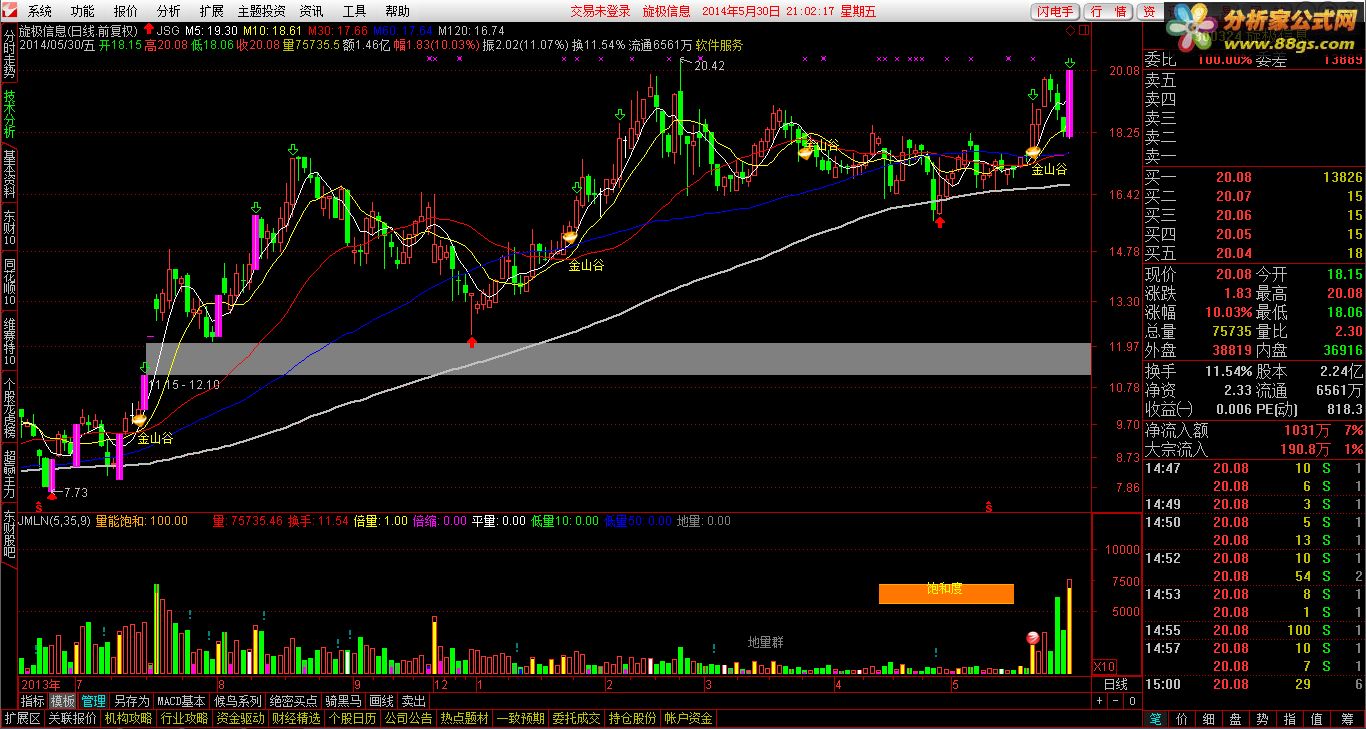Open the 维赛特10 side tab
This screenshot has height=729, width=1366.
tap(9, 341)
